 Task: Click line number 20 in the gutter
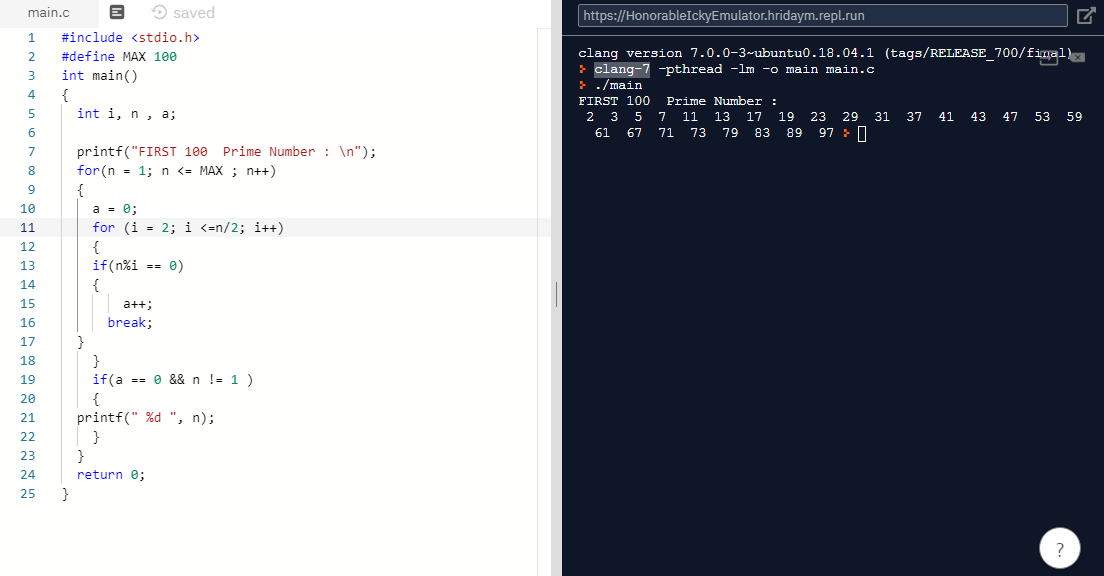[27, 399]
